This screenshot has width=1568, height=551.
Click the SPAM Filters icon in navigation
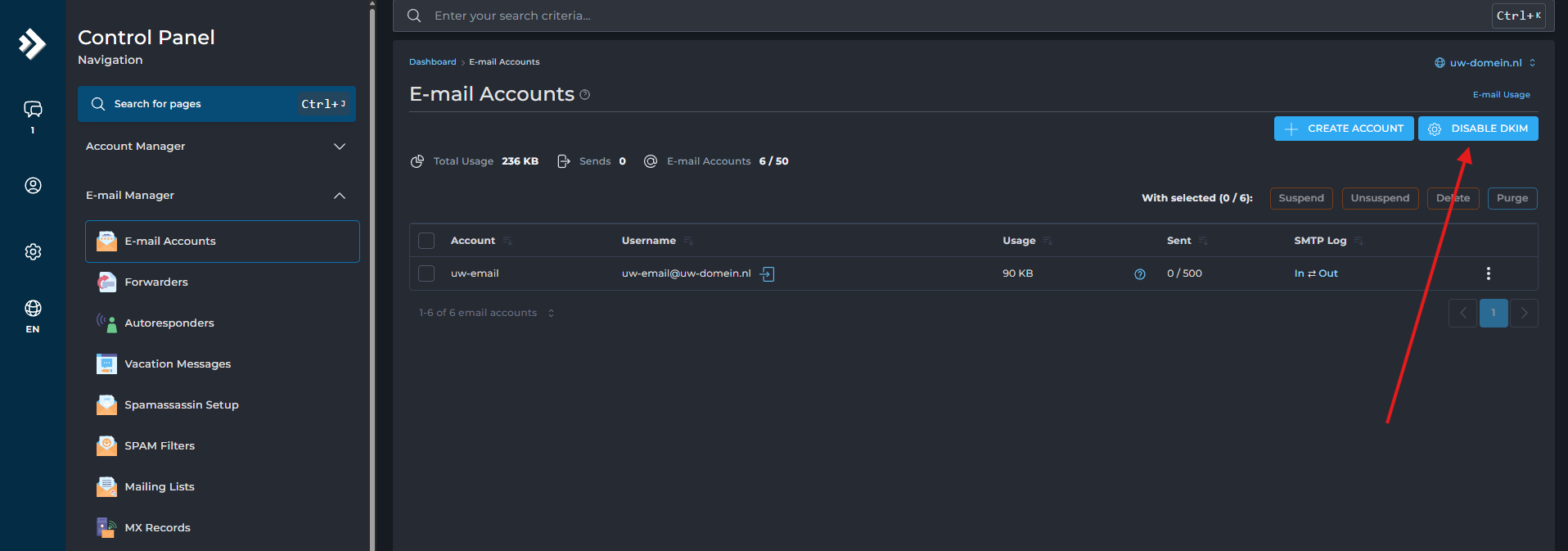coord(106,445)
